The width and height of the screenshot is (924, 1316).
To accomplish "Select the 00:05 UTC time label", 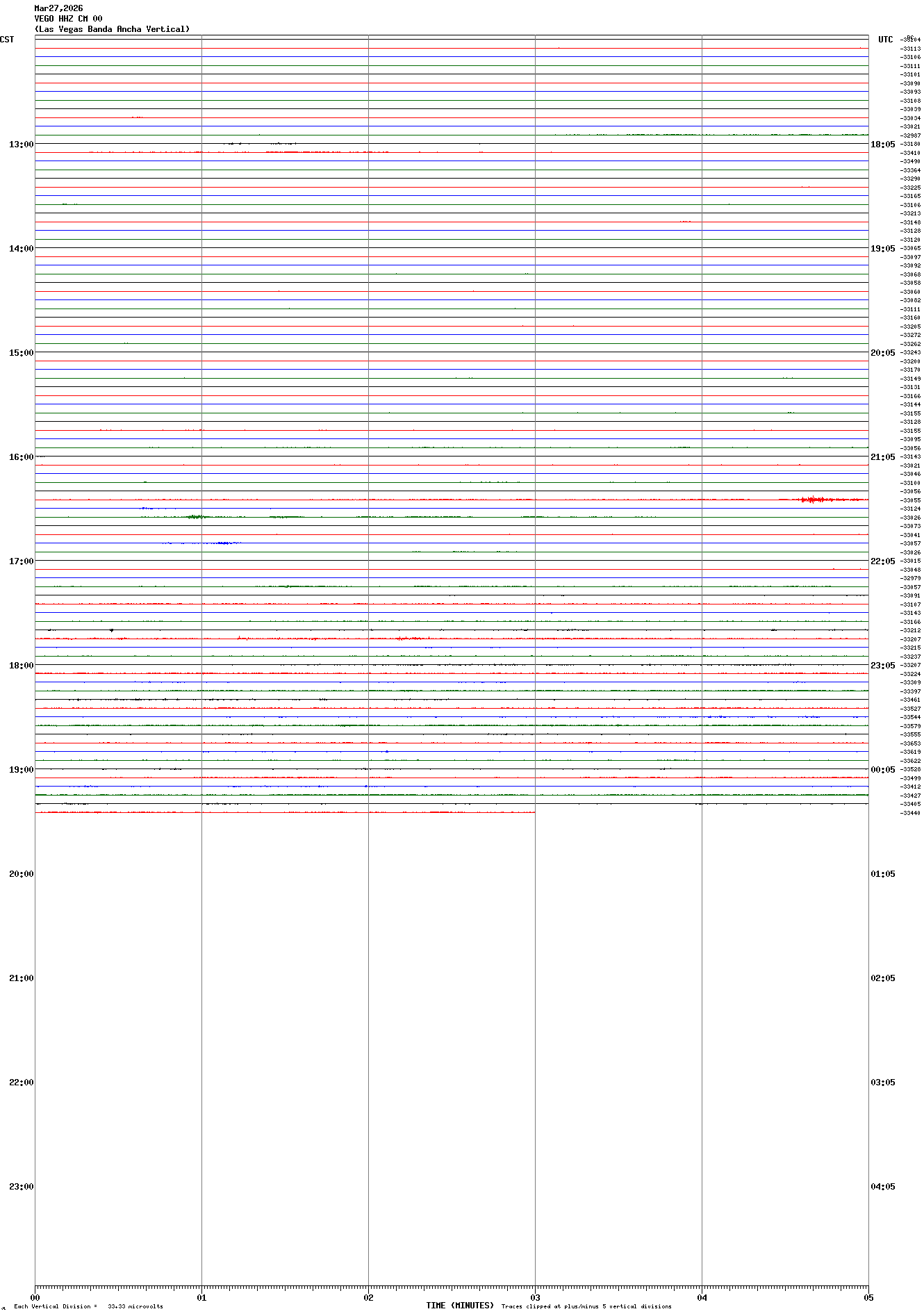I will (882, 770).
